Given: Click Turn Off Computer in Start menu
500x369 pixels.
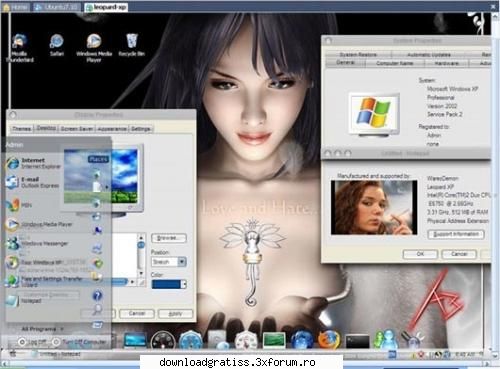Looking at the screenshot, I should [x=79, y=342].
